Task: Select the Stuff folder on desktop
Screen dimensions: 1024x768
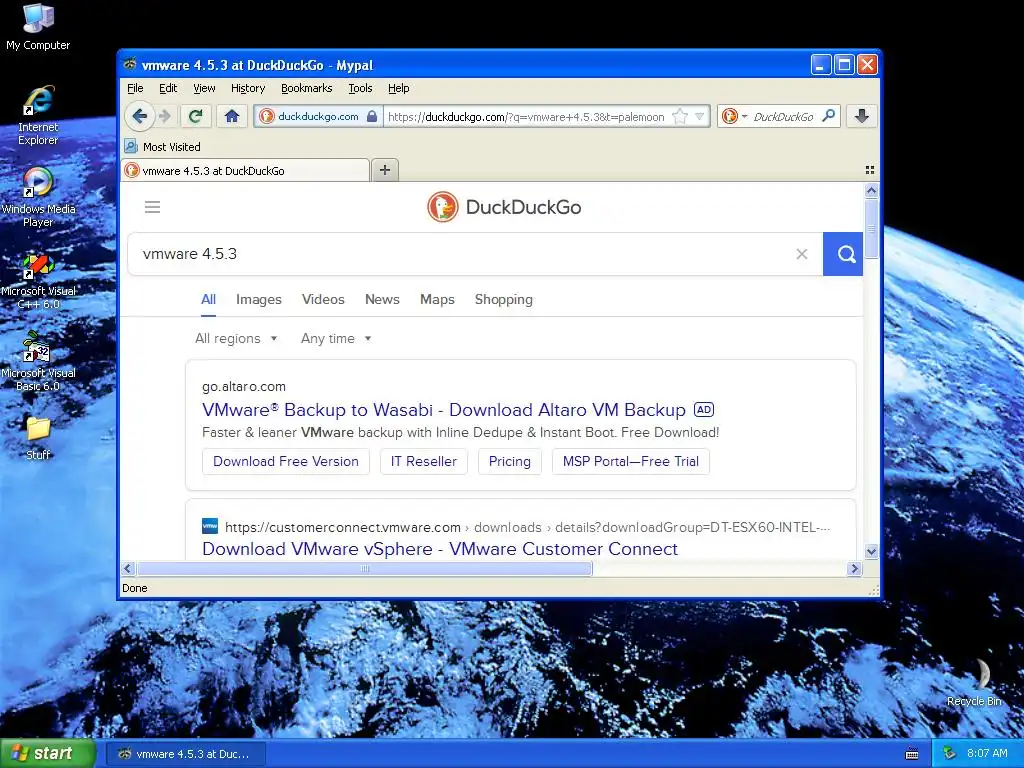Action: coord(38,438)
